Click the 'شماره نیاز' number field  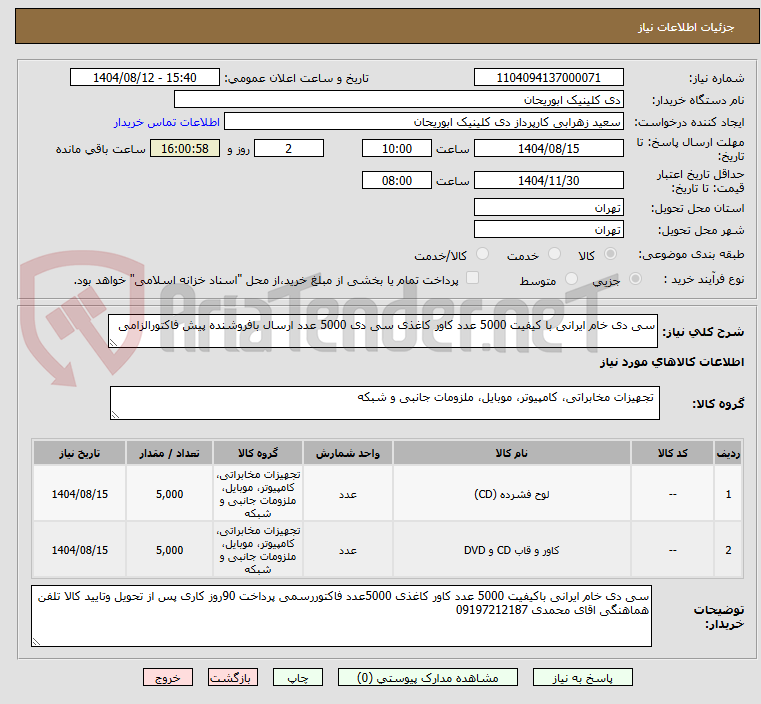pyautogui.click(x=548, y=78)
